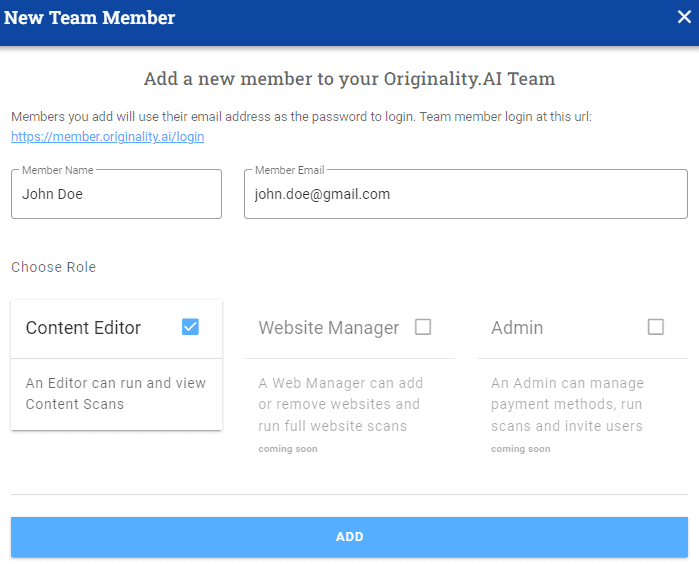The image size is (699, 564).
Task: Click the New Team Member title
Action: coord(89,18)
